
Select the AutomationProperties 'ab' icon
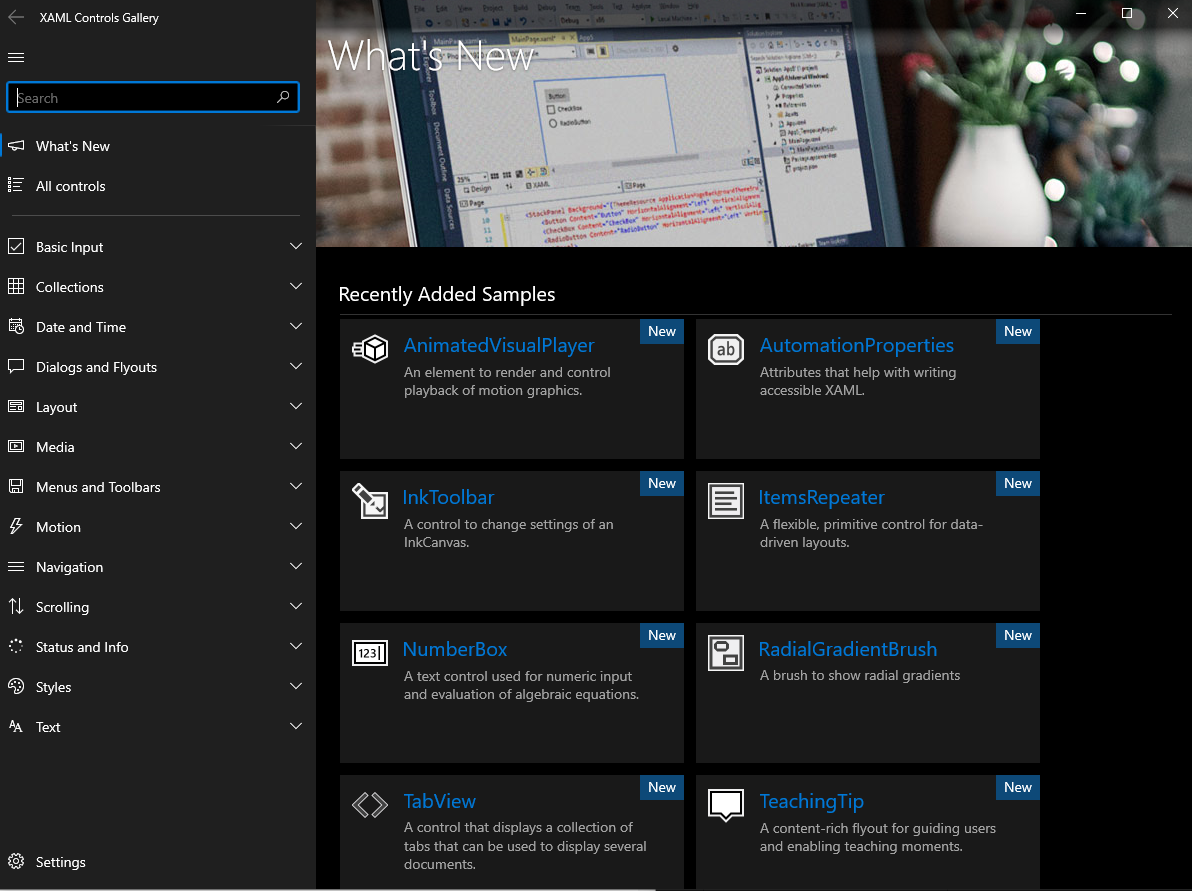(726, 349)
